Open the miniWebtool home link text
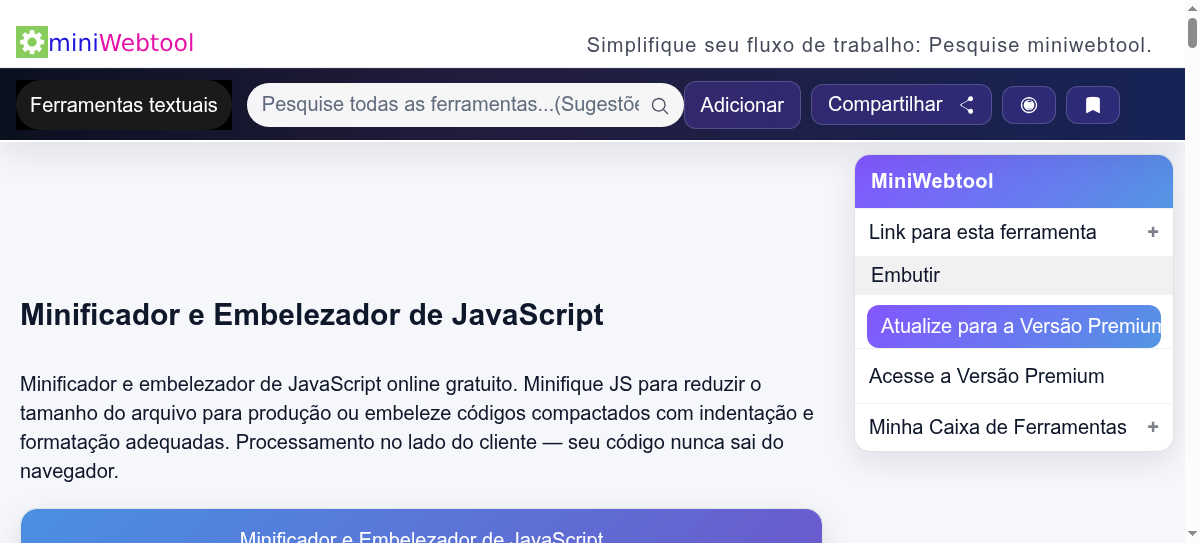 121,43
